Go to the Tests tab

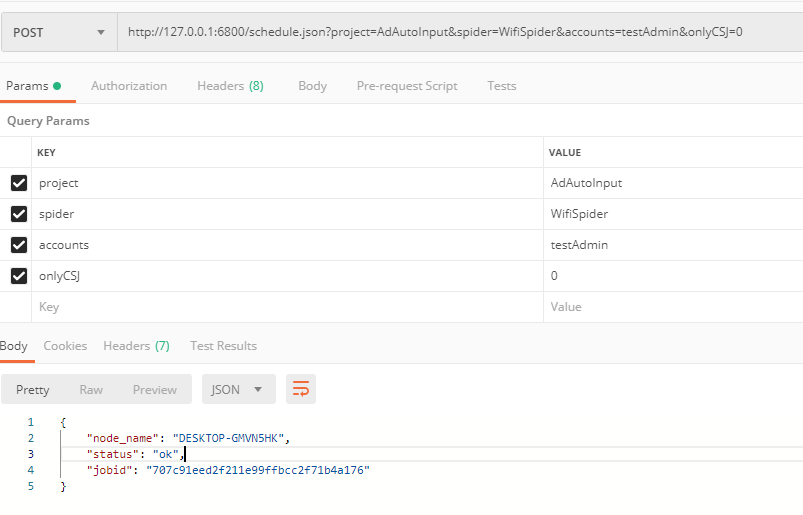(501, 86)
